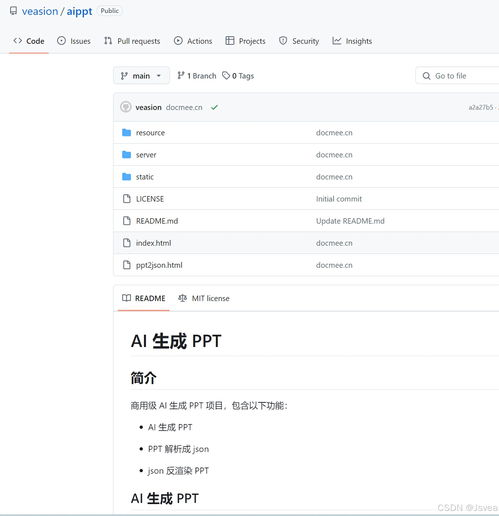The height and width of the screenshot is (516, 499).
Task: Click the ppt2json.html file icon
Action: (x=127, y=265)
